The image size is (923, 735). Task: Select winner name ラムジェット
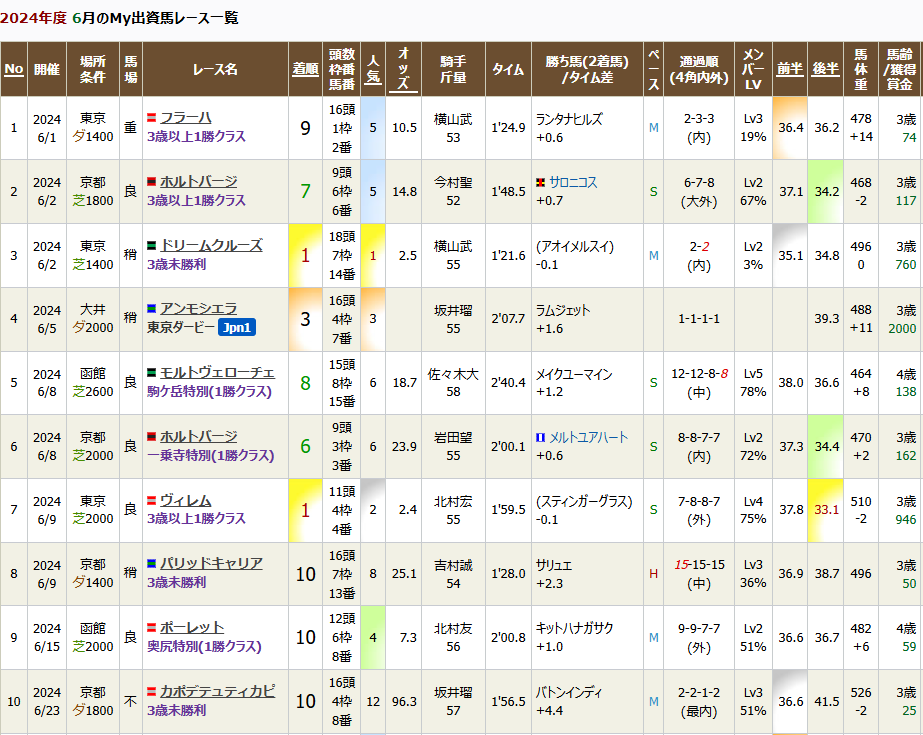pos(563,310)
